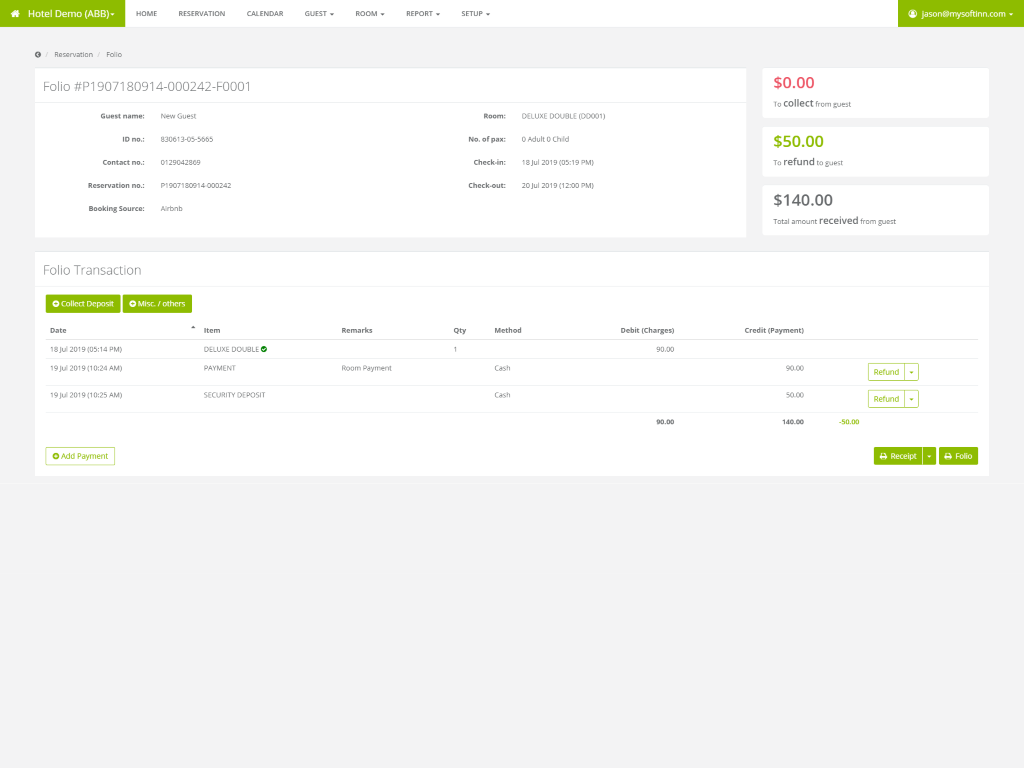Open the Guest menu
Screen dimensions: 1024x768
coord(319,14)
